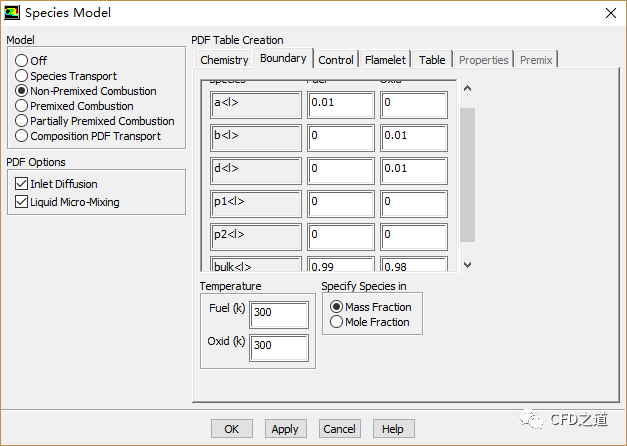Click the disabled Premix tab

pyautogui.click(x=536, y=60)
